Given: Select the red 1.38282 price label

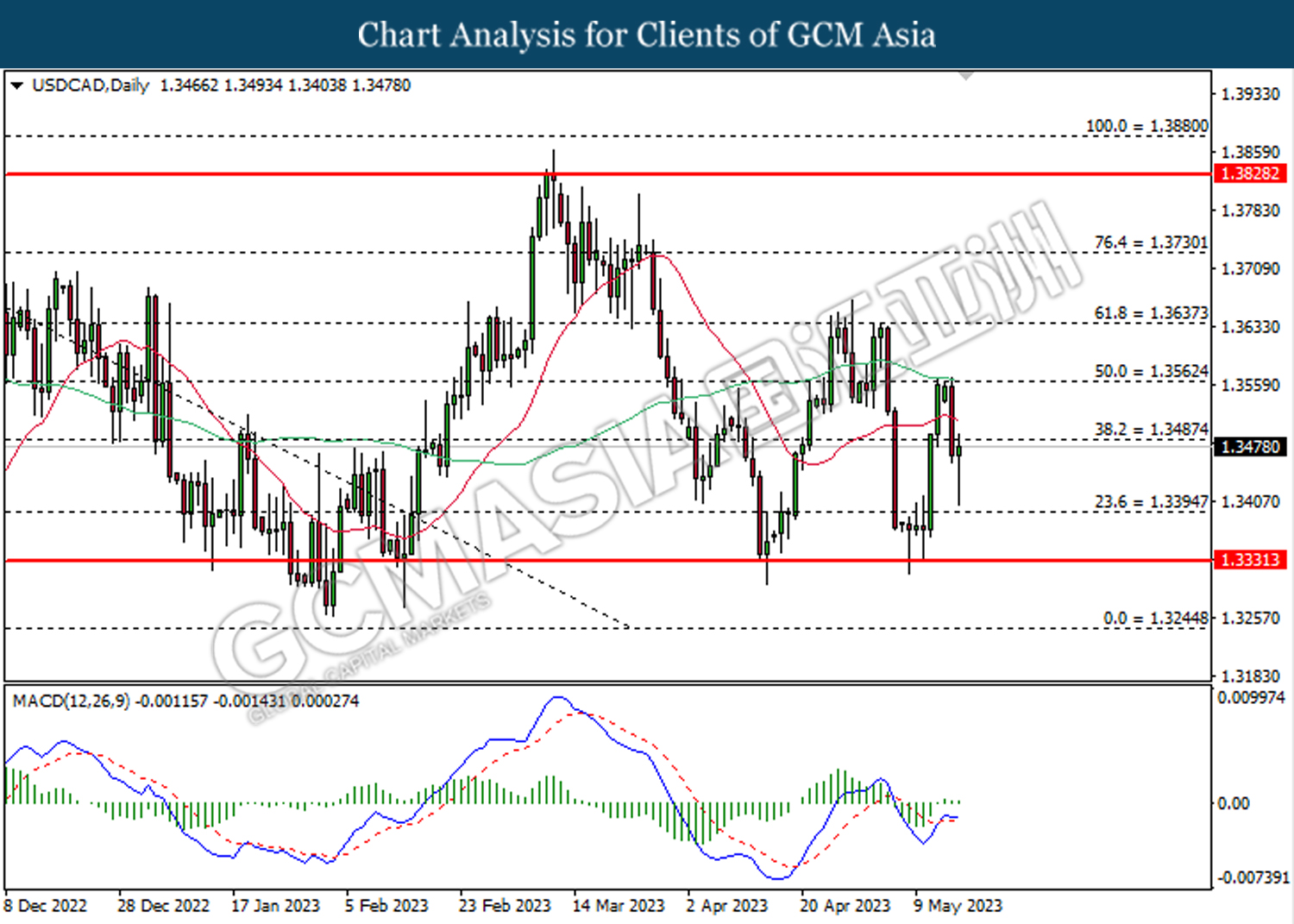Looking at the screenshot, I should click(1250, 173).
